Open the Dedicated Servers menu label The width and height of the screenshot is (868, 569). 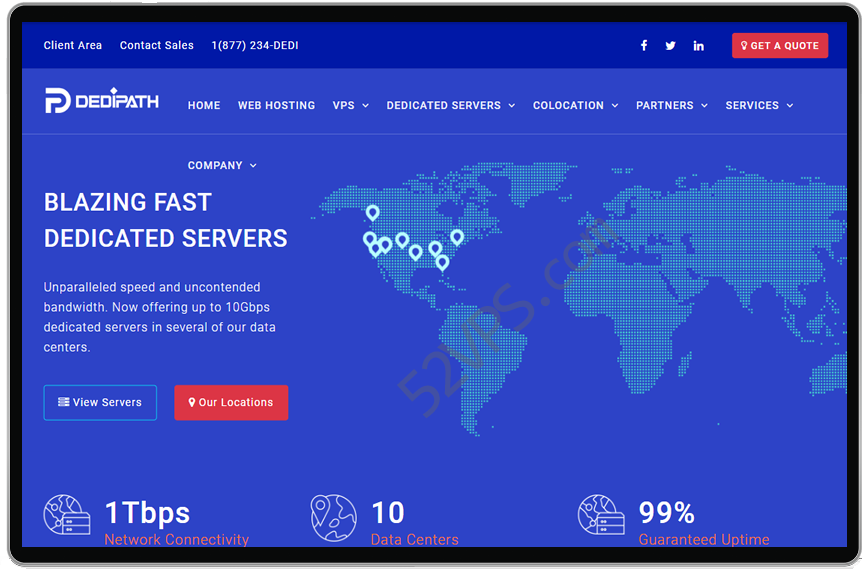click(443, 105)
